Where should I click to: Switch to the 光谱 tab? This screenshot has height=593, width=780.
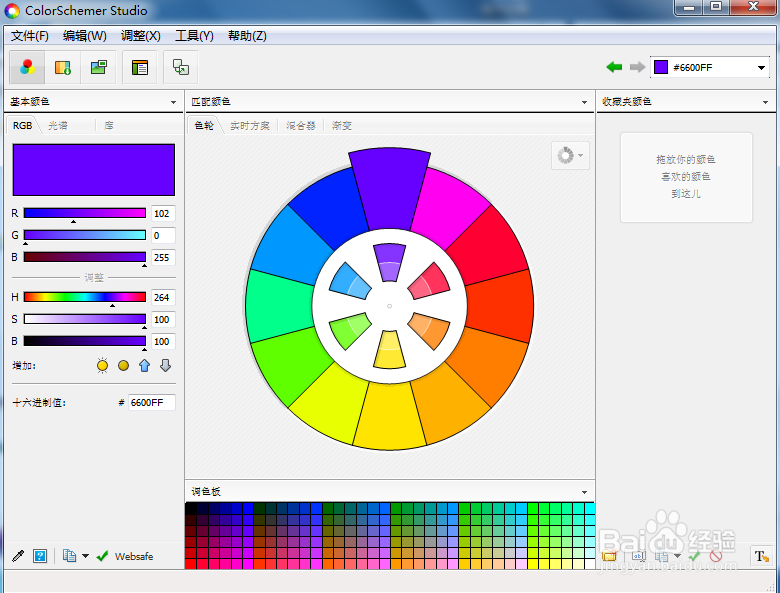click(58, 125)
